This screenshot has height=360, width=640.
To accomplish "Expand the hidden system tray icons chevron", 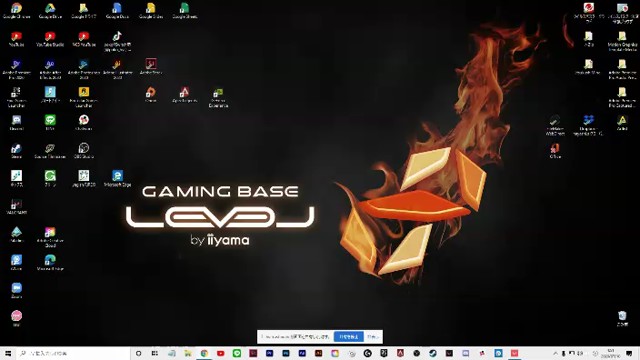I will click(555, 353).
